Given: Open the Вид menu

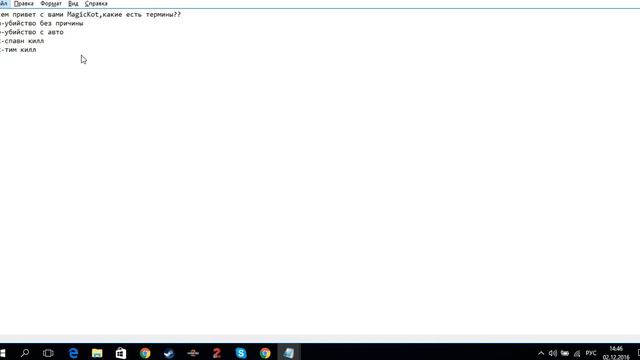Looking at the screenshot, I should (73, 4).
